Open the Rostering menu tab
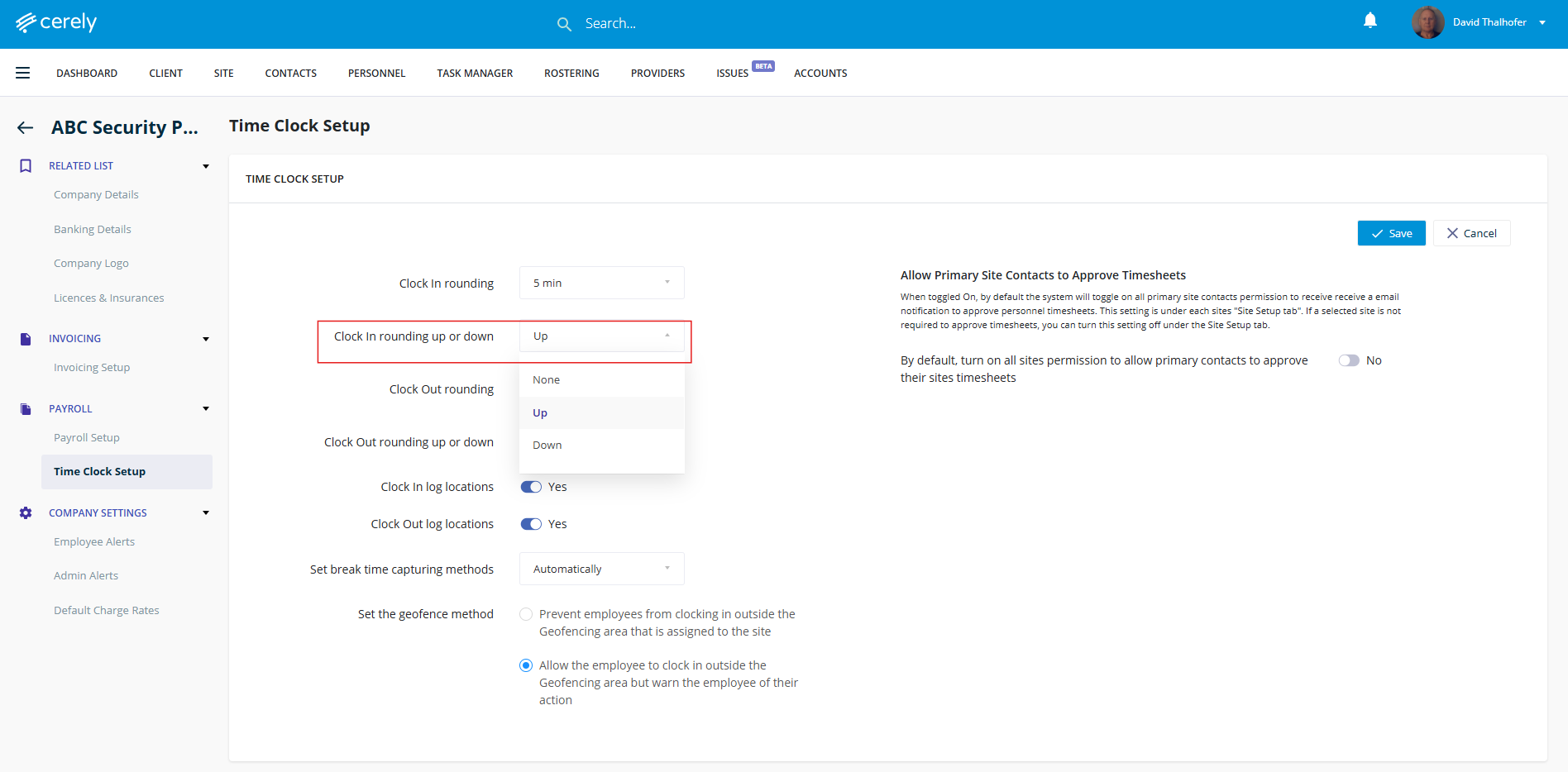The height and width of the screenshot is (772, 1568). click(x=571, y=74)
